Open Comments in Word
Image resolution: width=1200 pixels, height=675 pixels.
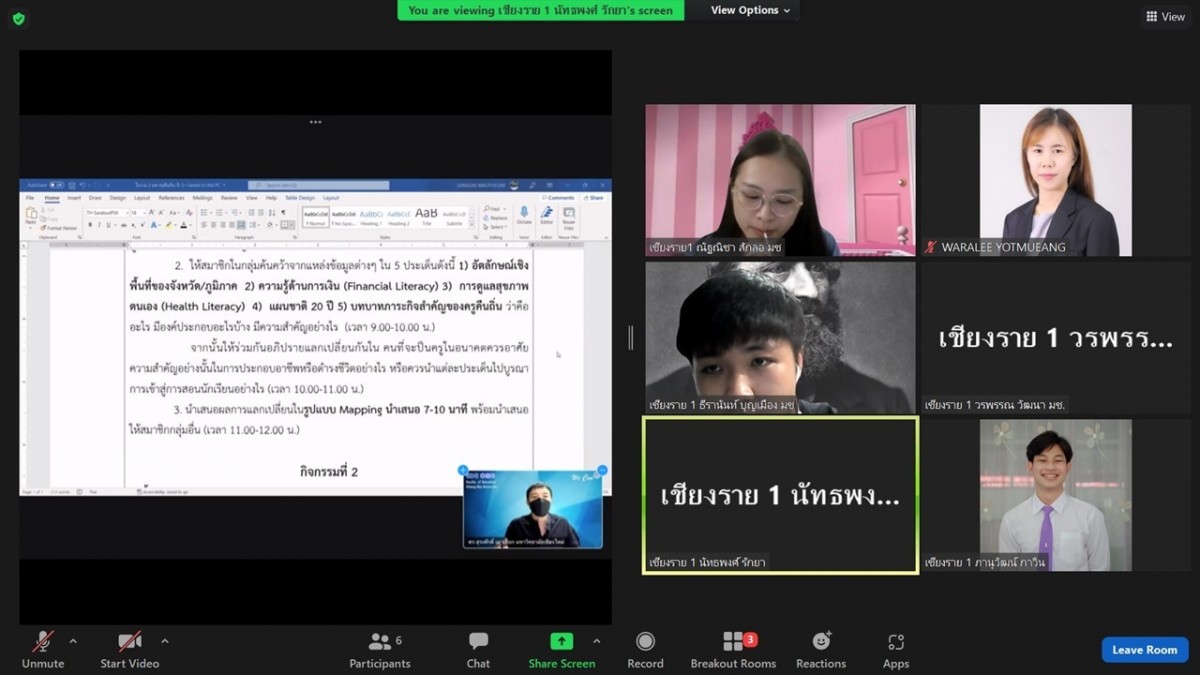click(x=559, y=198)
